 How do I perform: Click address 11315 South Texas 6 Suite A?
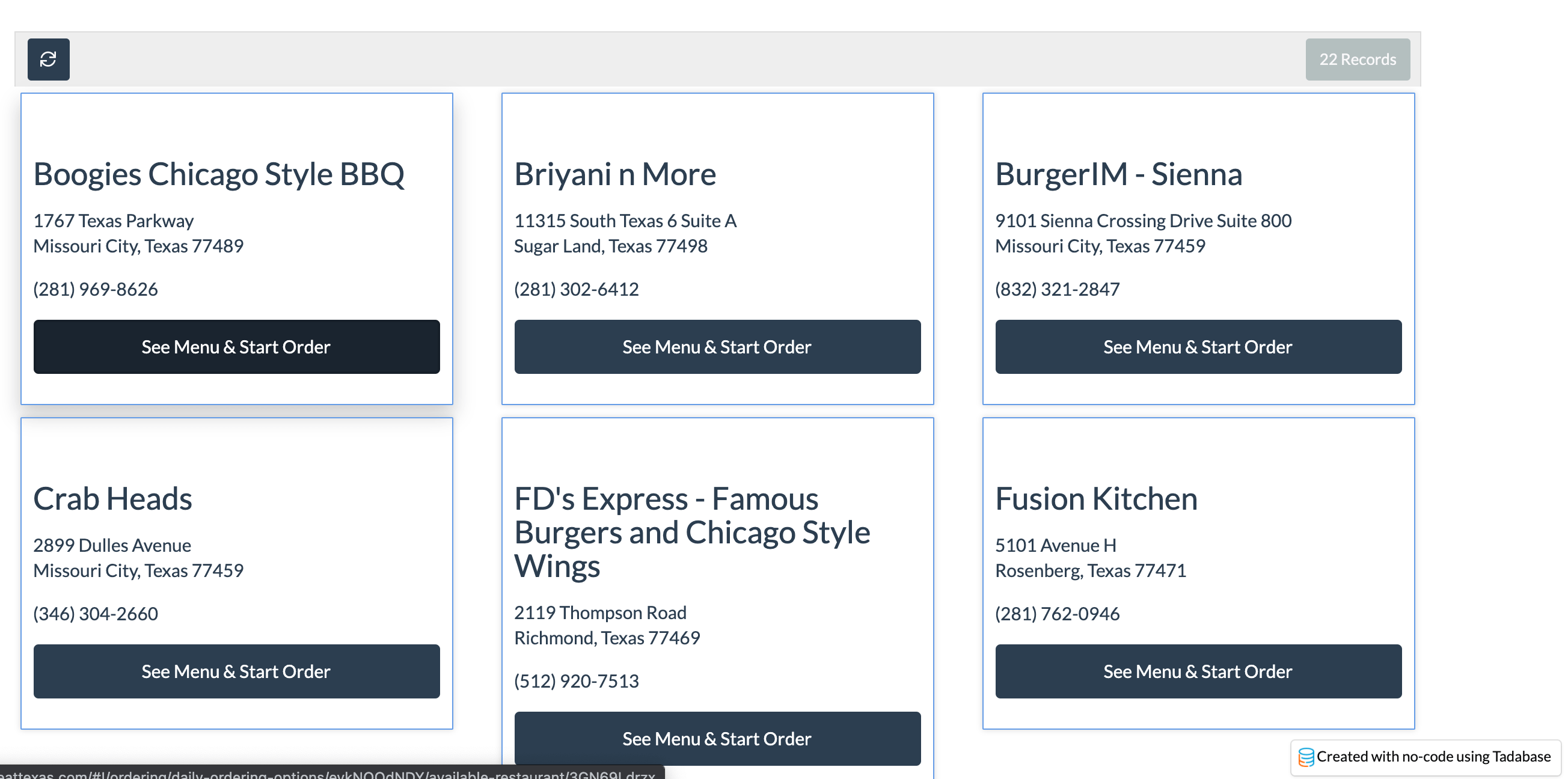tap(625, 221)
